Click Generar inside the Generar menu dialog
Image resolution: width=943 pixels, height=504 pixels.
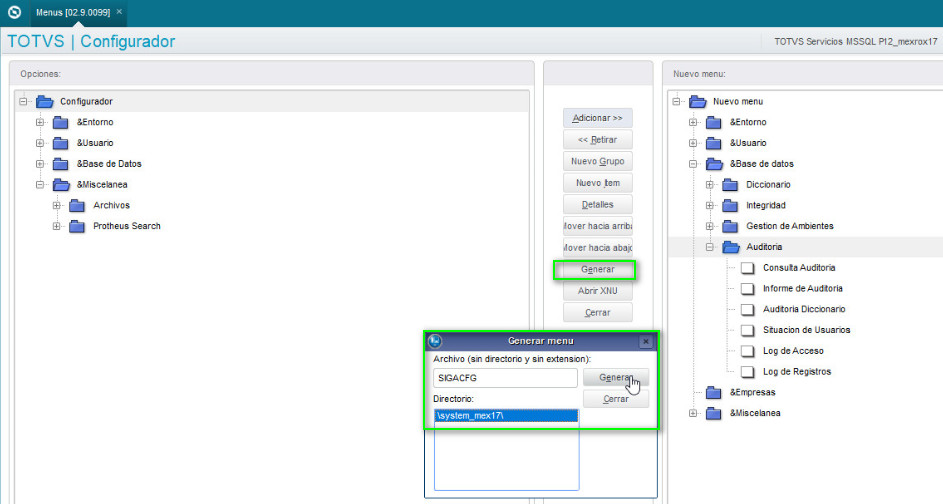click(x=616, y=378)
